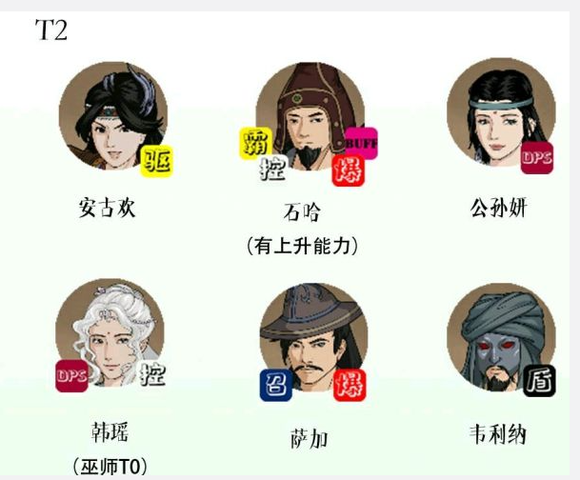
Task: Click the red 爆 badge on 萨加
Action: coord(350,385)
